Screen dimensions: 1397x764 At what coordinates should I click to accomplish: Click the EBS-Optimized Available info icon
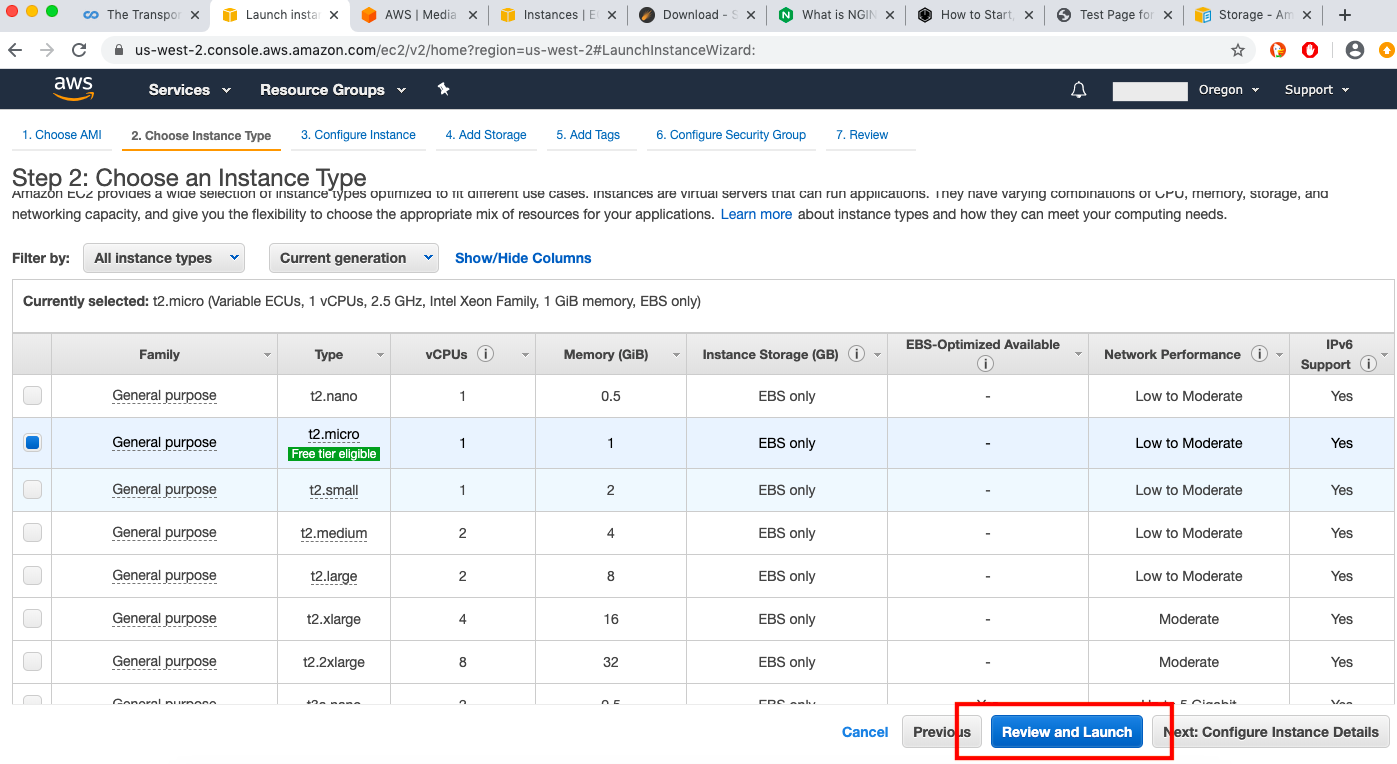[x=985, y=364]
